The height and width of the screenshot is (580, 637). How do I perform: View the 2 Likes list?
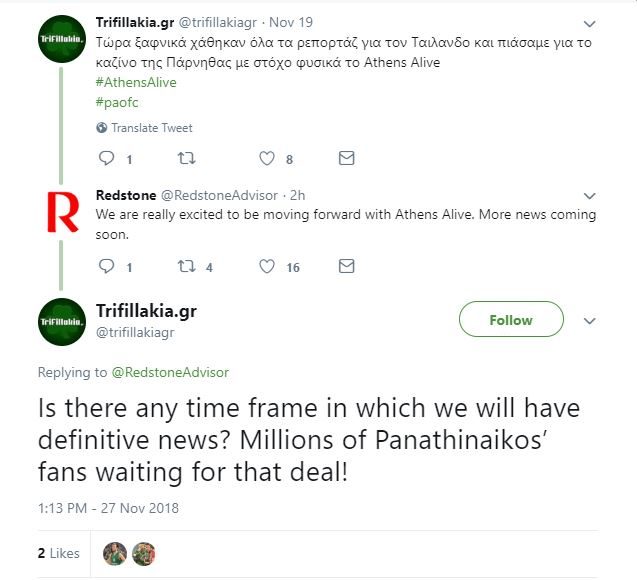click(x=58, y=552)
